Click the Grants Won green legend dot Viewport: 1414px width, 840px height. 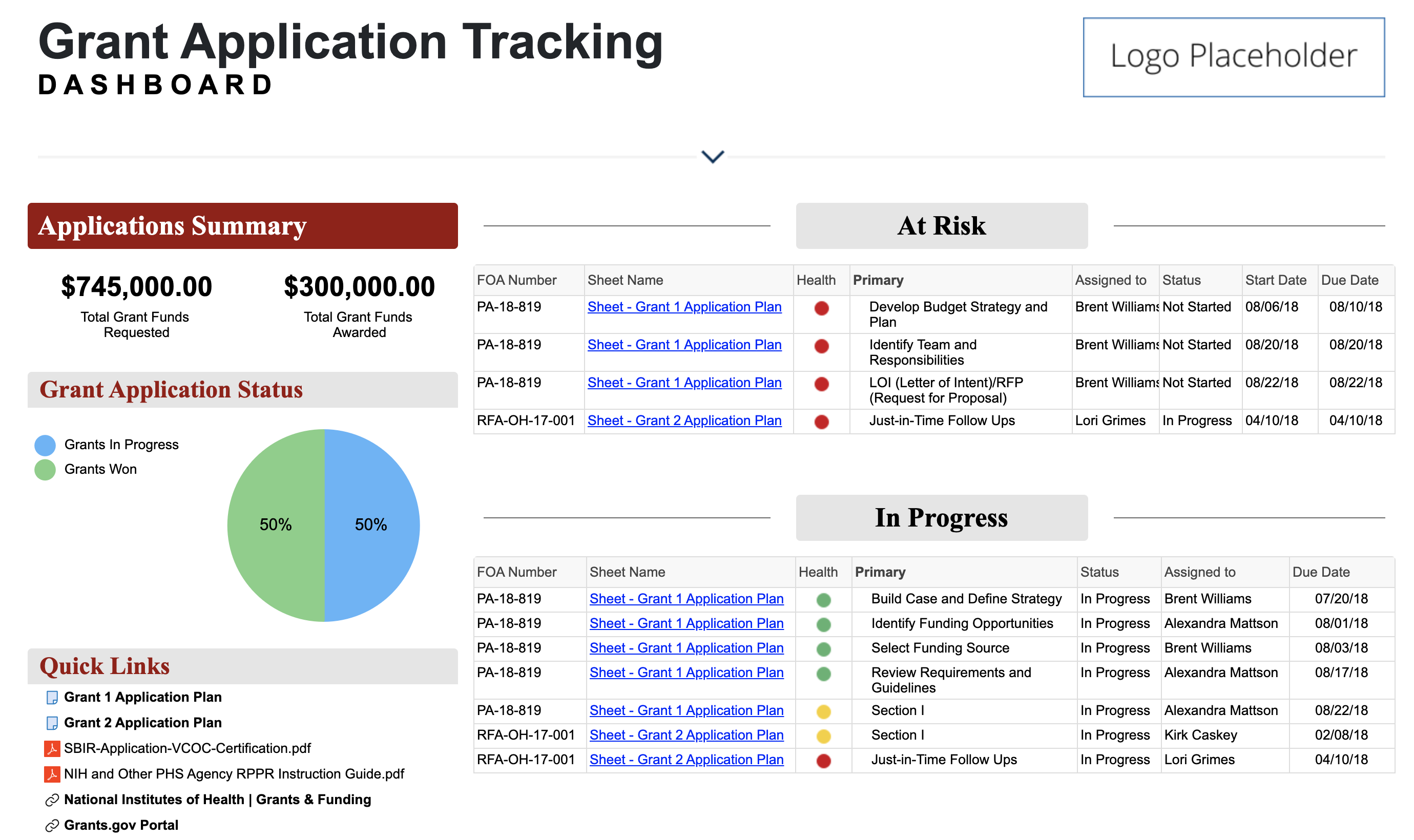pyautogui.click(x=45, y=469)
